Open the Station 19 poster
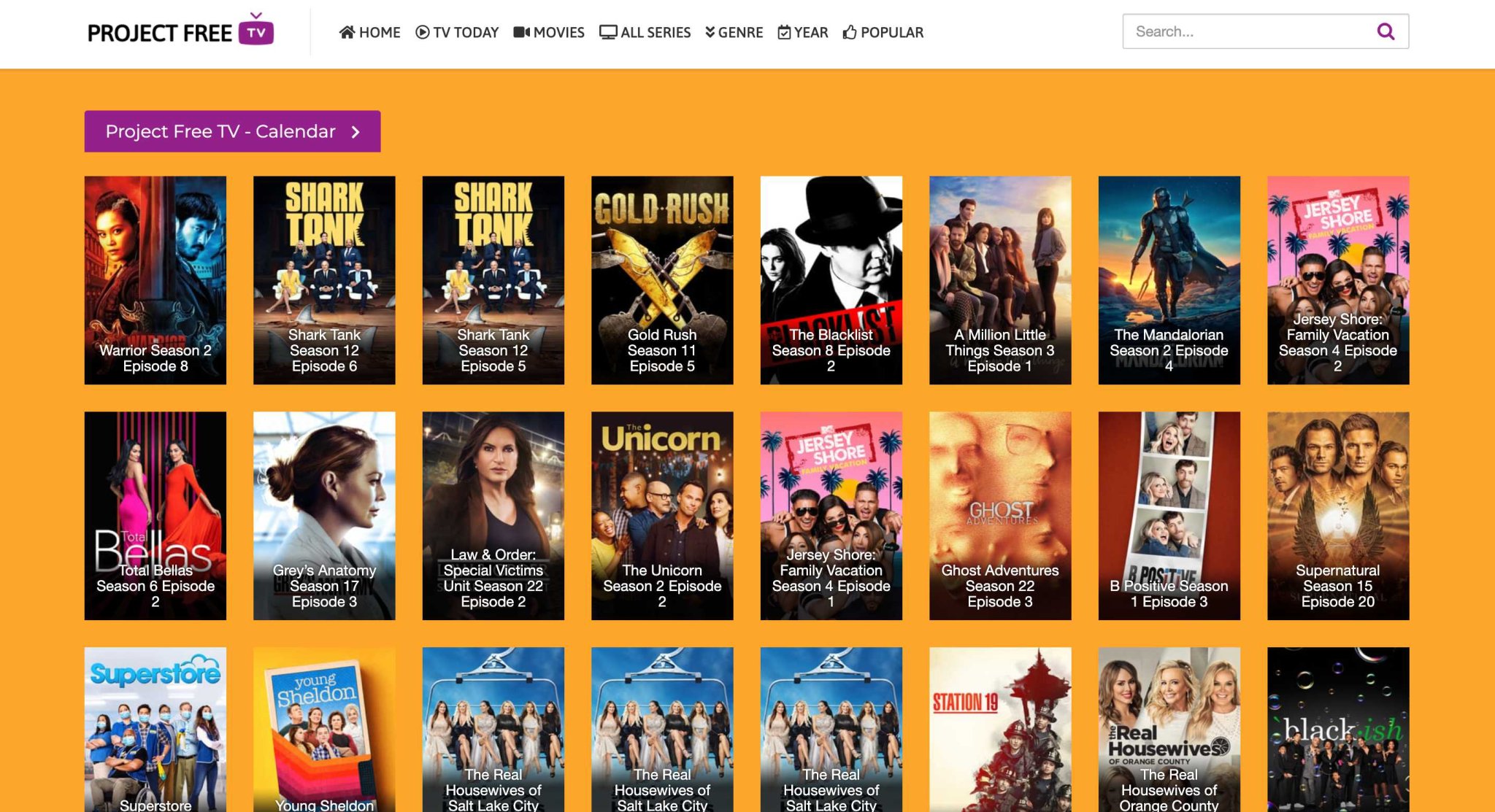 (1000, 730)
